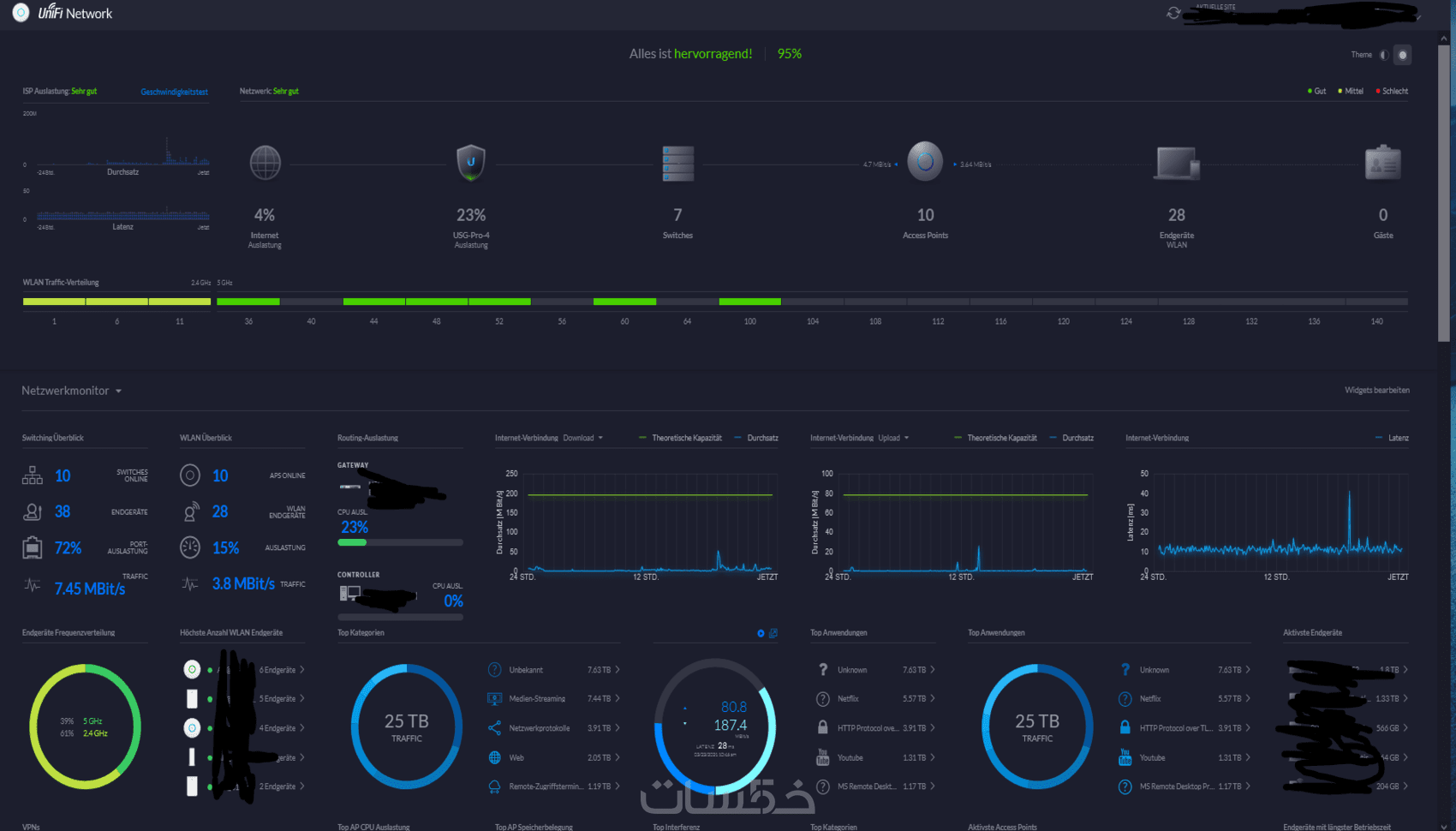Expand the Medien-Streaming category row
Screen dimensions: 1456x831
click(x=553, y=699)
